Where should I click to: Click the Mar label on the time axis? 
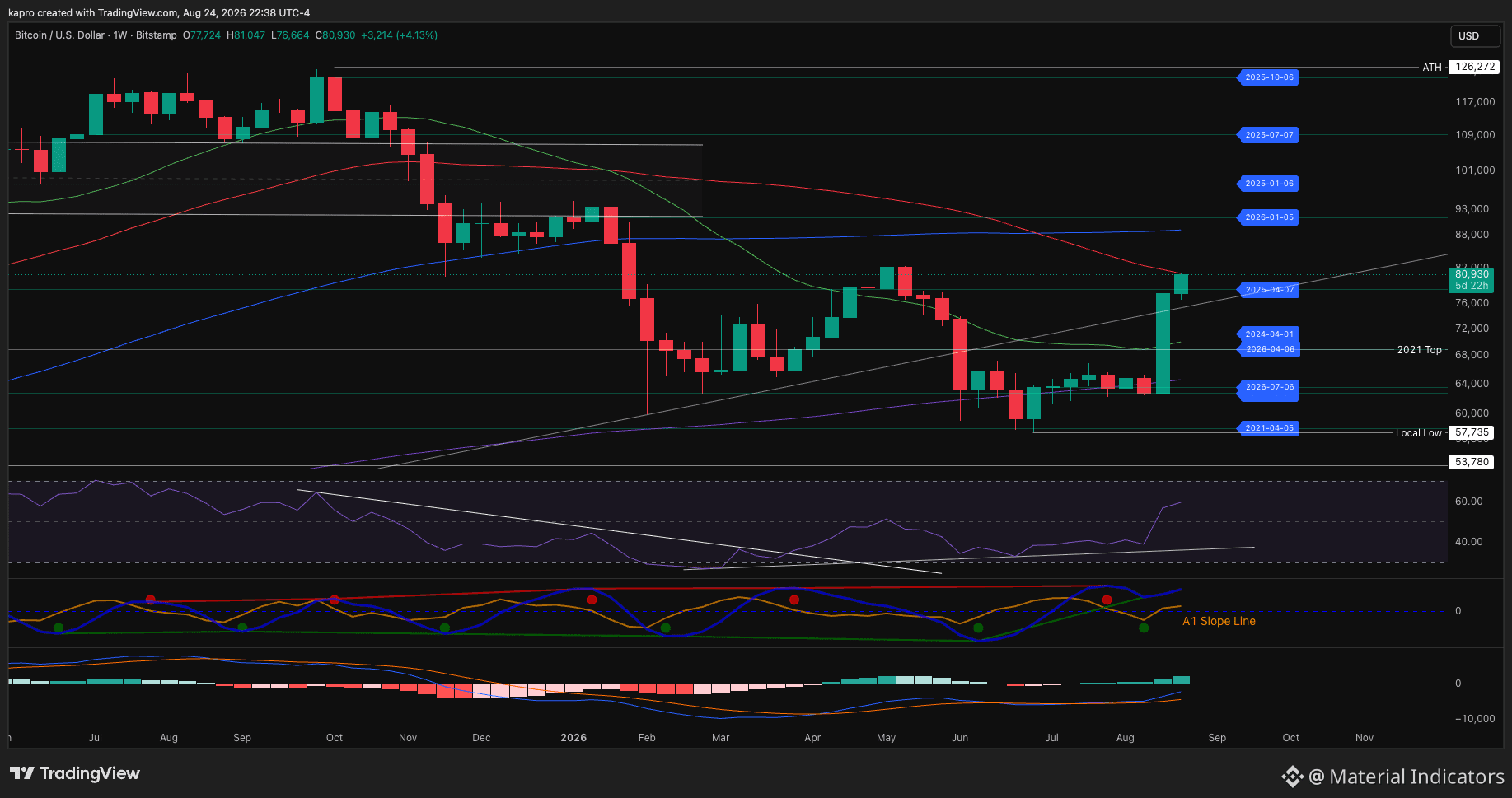pos(720,738)
